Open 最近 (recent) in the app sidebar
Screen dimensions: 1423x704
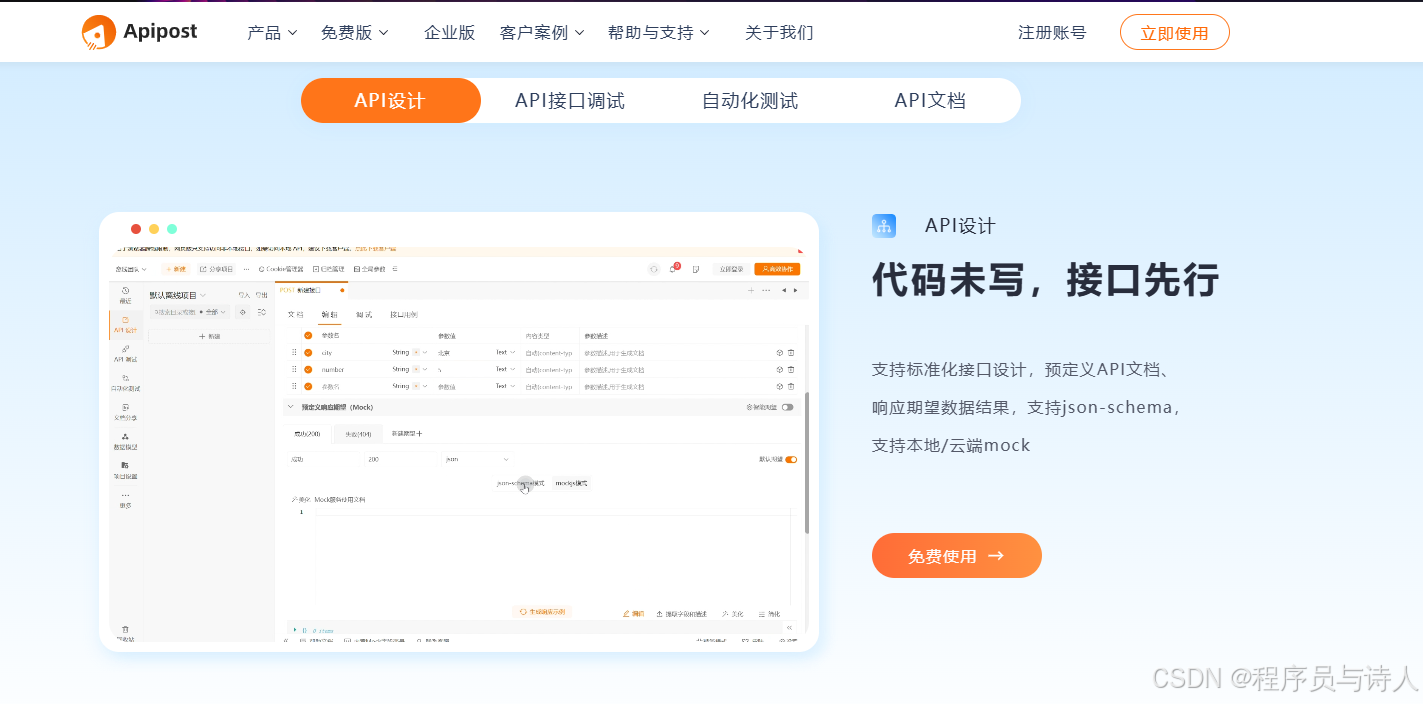(x=125, y=295)
